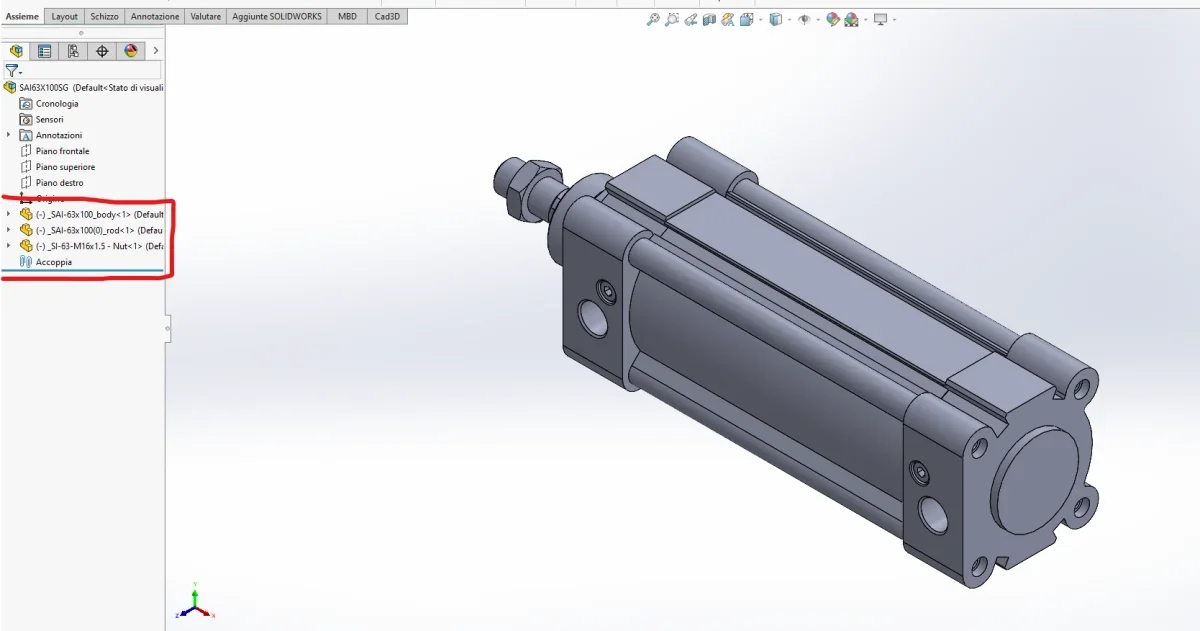Screen dimensions: 1200x631
Task: Click the Zoom to Fit magnifier icon
Action: 653,19
